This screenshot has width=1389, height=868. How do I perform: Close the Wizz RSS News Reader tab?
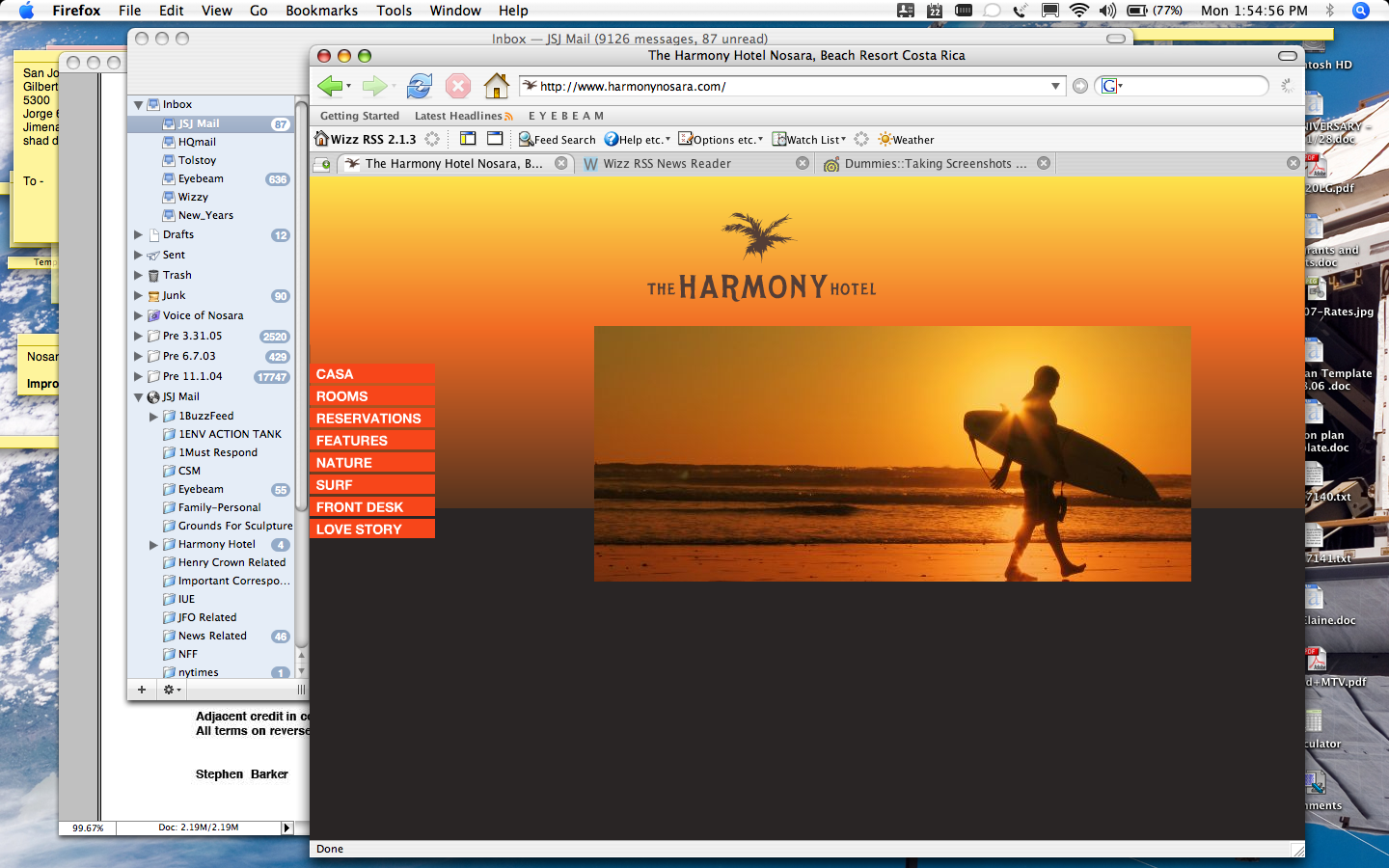[x=803, y=163]
